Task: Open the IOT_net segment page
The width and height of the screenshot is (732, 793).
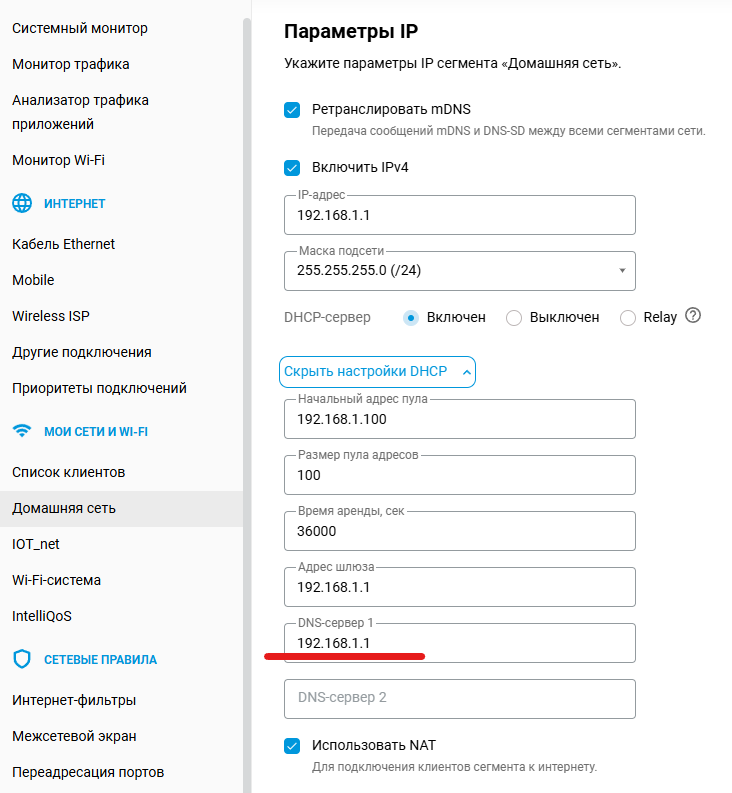Action: (37, 544)
